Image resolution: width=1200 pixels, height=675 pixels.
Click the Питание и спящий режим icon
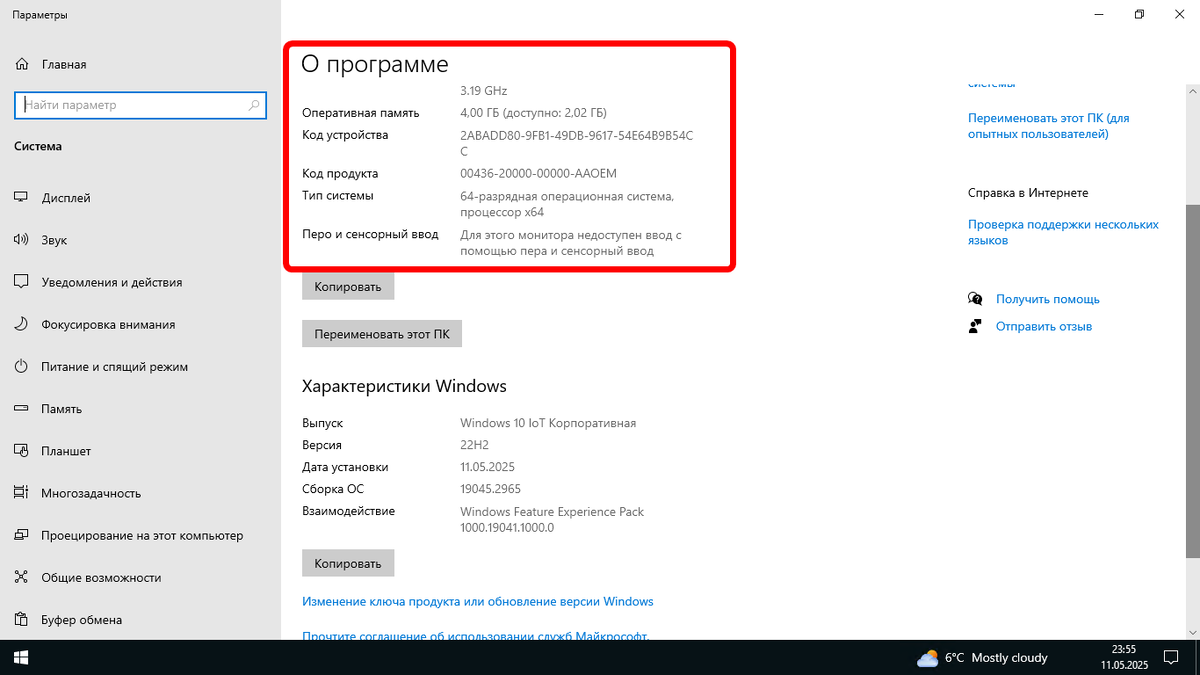coord(21,367)
